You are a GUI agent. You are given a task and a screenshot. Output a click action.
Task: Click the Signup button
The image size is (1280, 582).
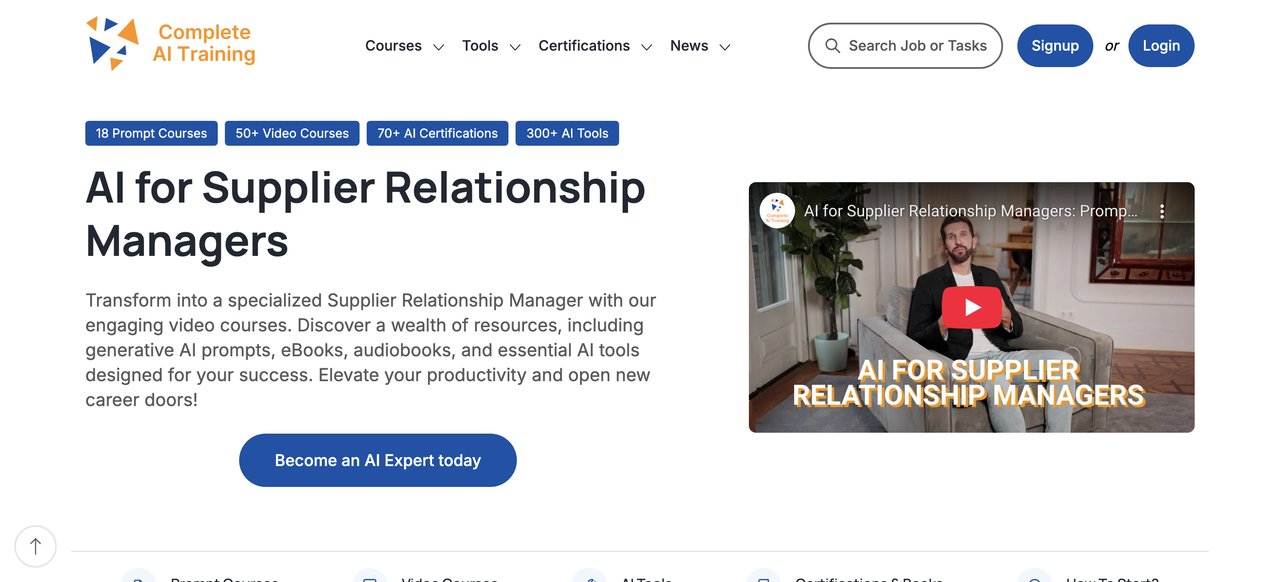tap(1055, 46)
